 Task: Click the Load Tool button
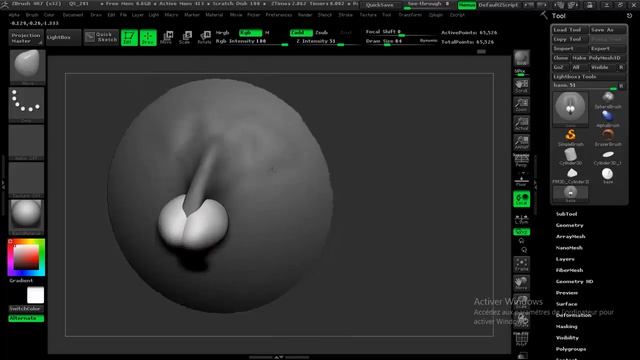coord(571,30)
